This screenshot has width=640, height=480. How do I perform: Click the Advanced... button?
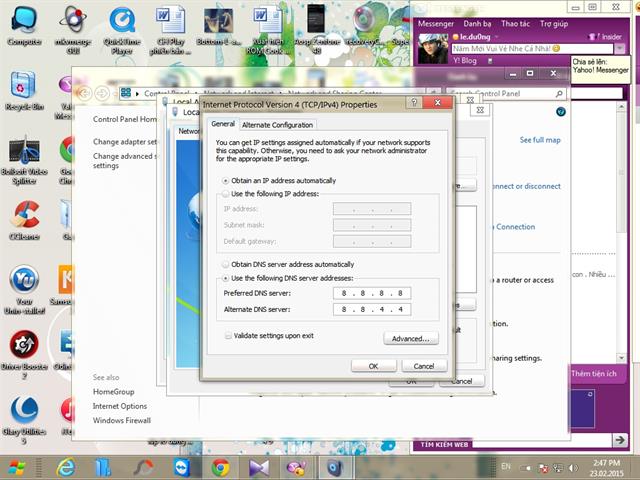(410, 339)
